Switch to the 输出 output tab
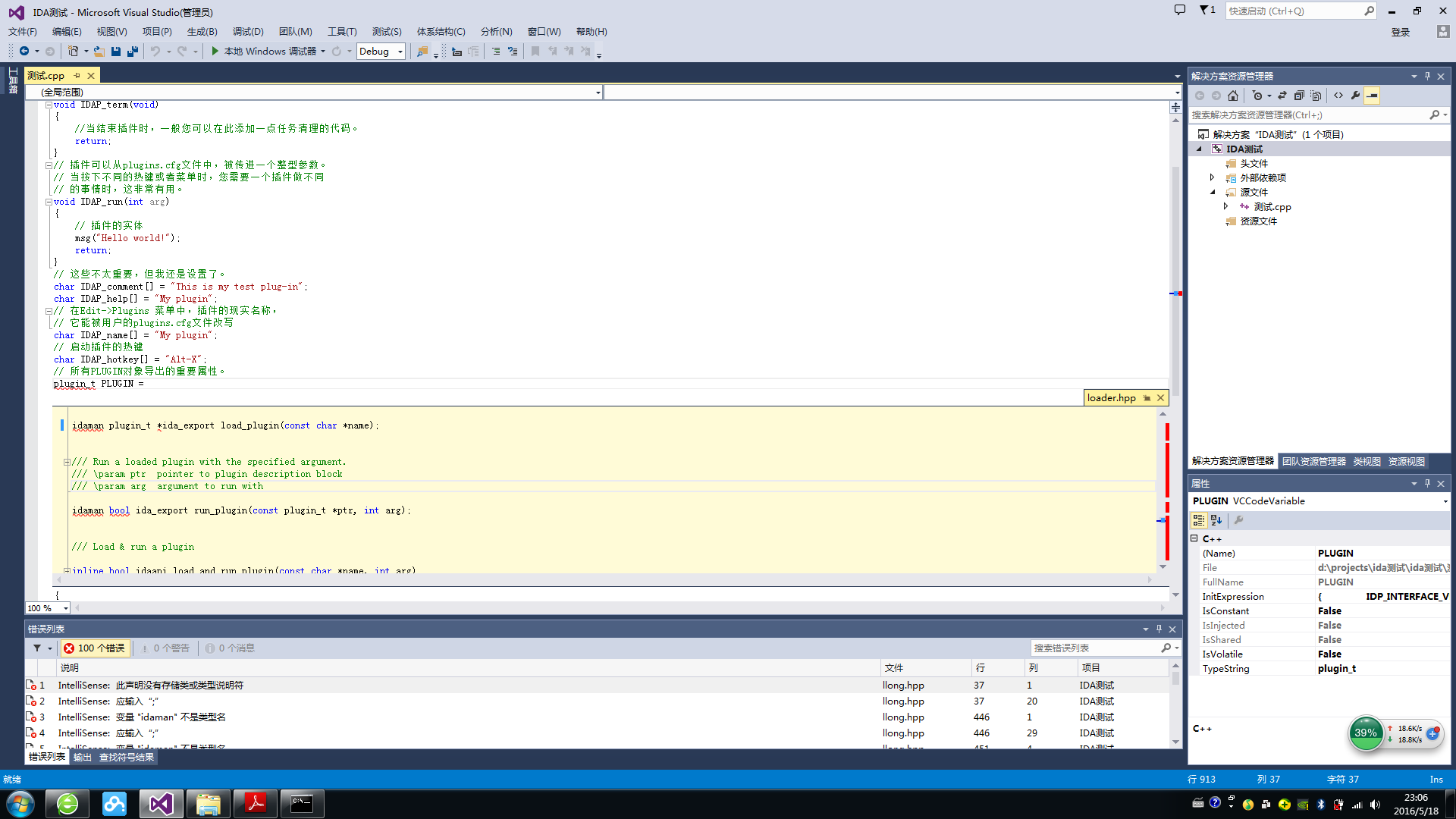This screenshot has height=819, width=1456. [82, 758]
